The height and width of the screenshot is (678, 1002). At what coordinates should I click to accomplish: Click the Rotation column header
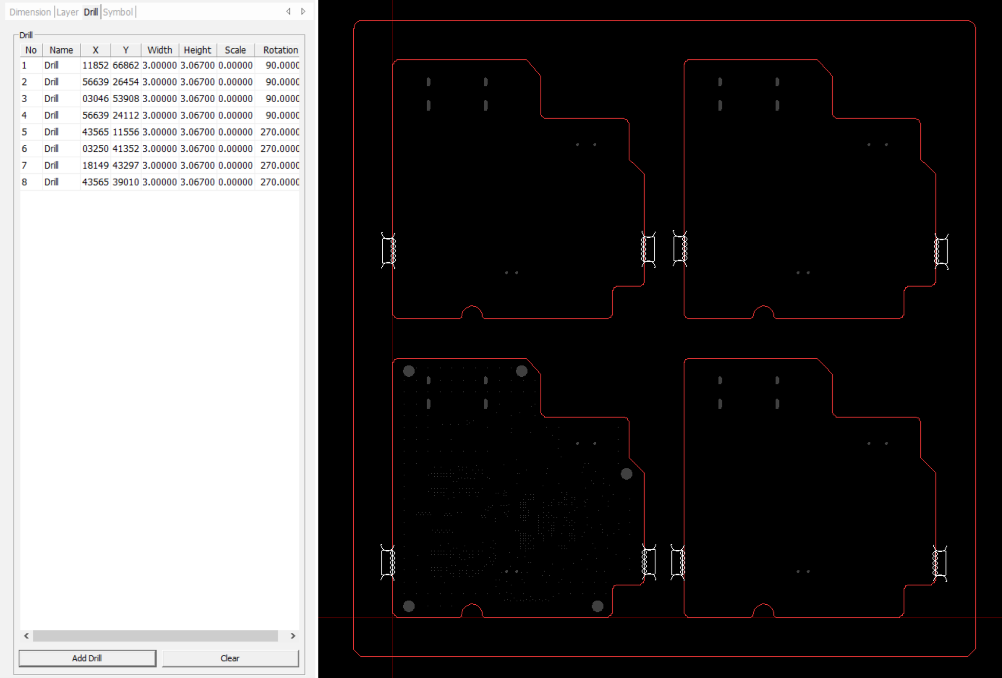click(279, 49)
